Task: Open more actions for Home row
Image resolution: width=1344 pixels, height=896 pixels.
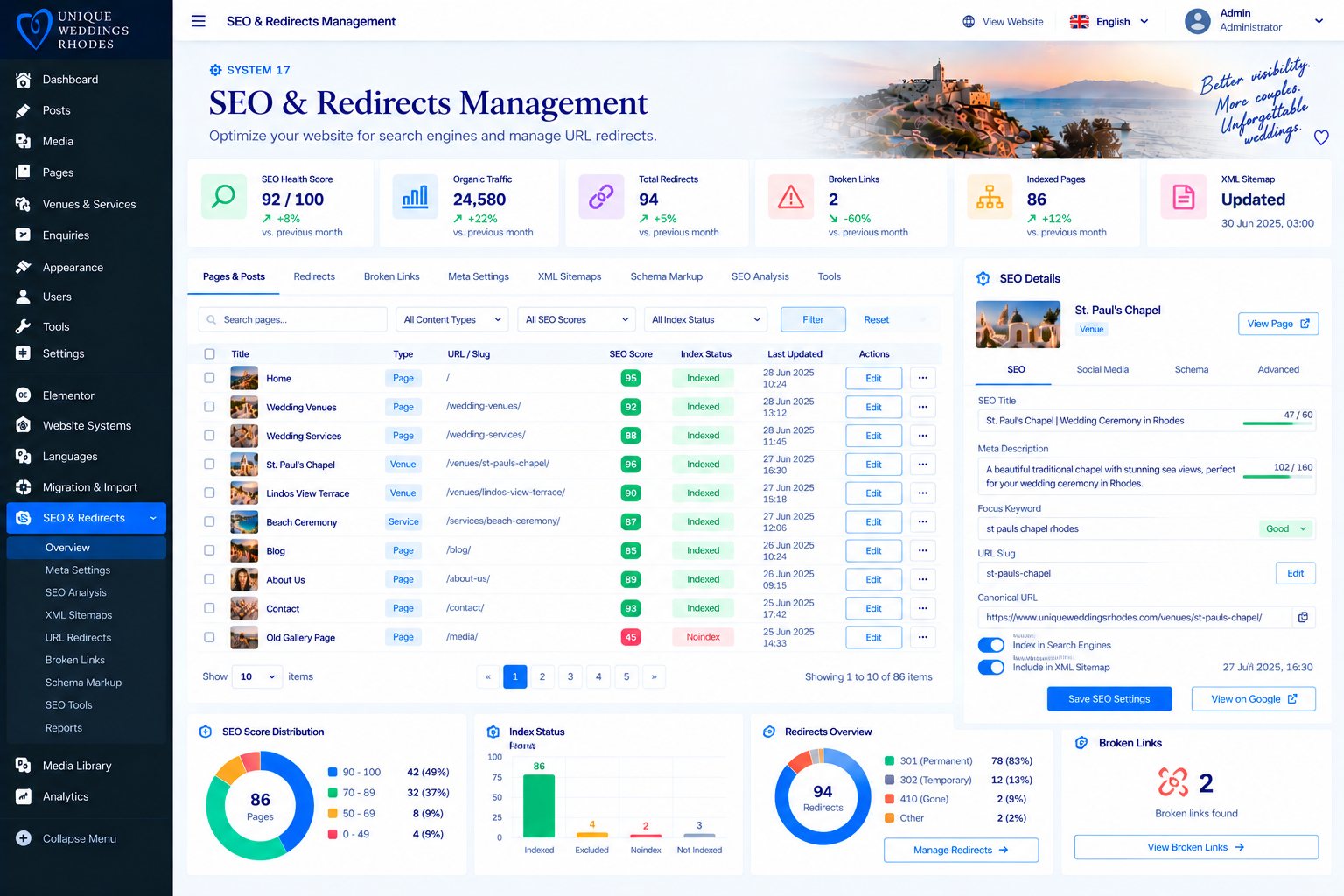Action: click(923, 378)
